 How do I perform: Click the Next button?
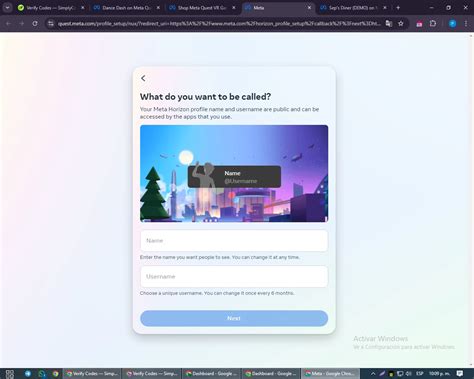[x=234, y=318]
